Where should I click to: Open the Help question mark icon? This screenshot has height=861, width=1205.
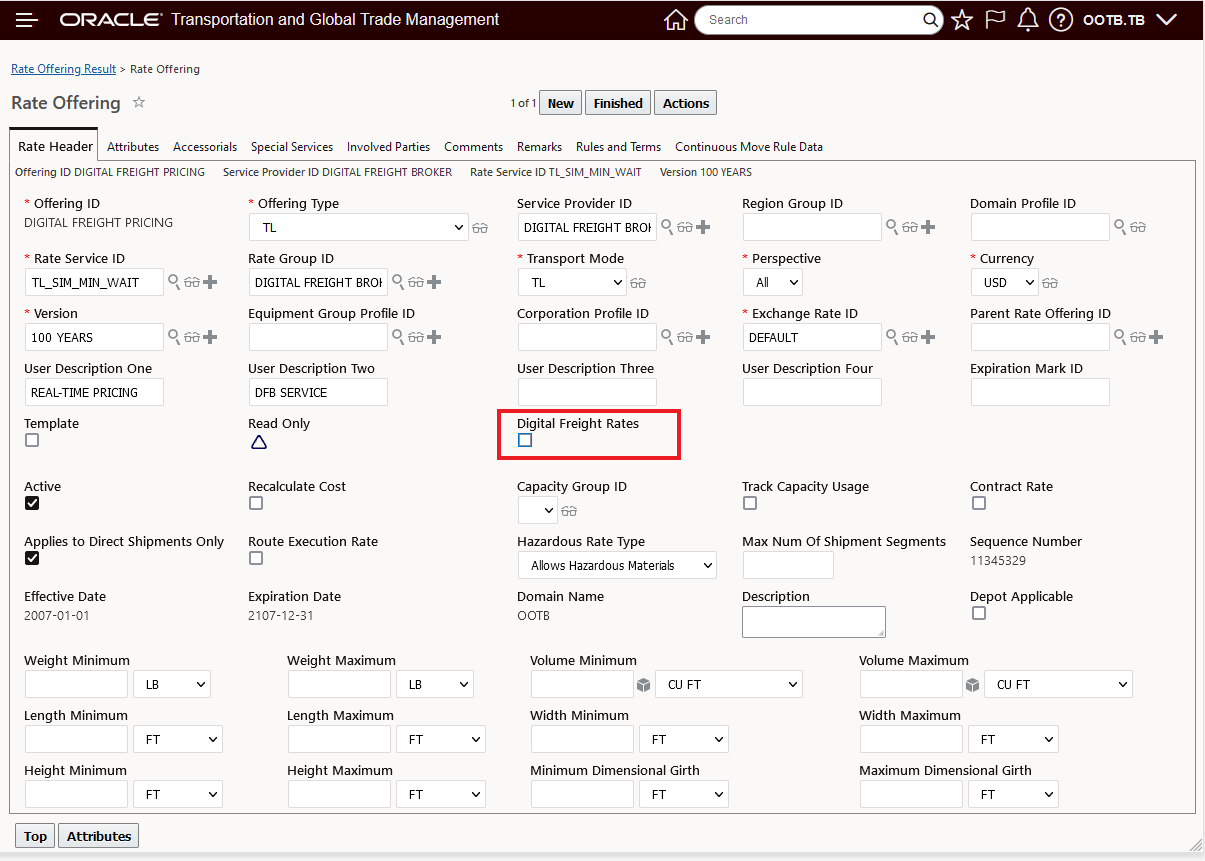[1061, 20]
